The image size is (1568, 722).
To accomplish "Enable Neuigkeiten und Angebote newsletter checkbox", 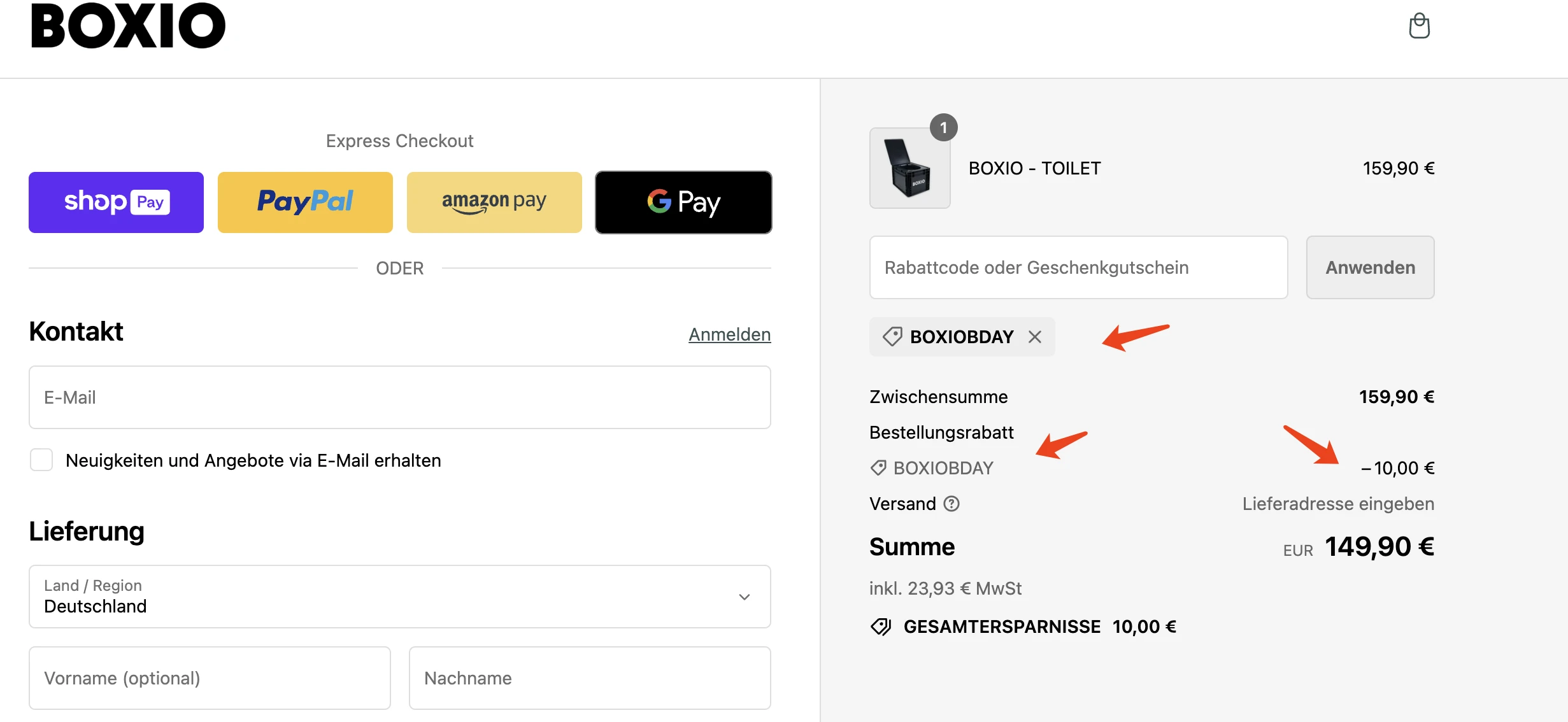I will [41, 460].
